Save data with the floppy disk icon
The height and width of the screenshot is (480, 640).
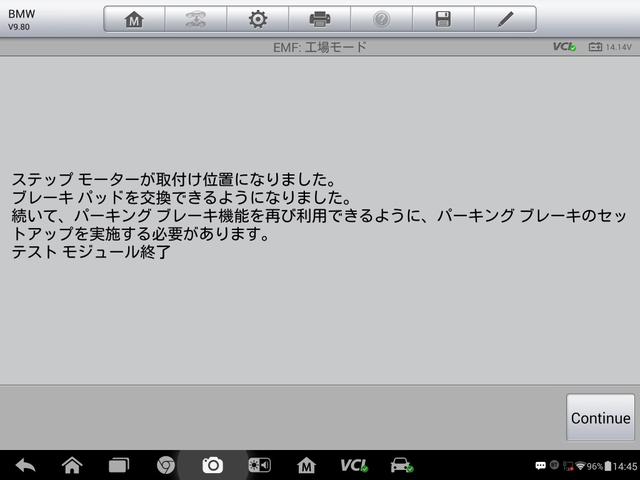click(x=443, y=19)
